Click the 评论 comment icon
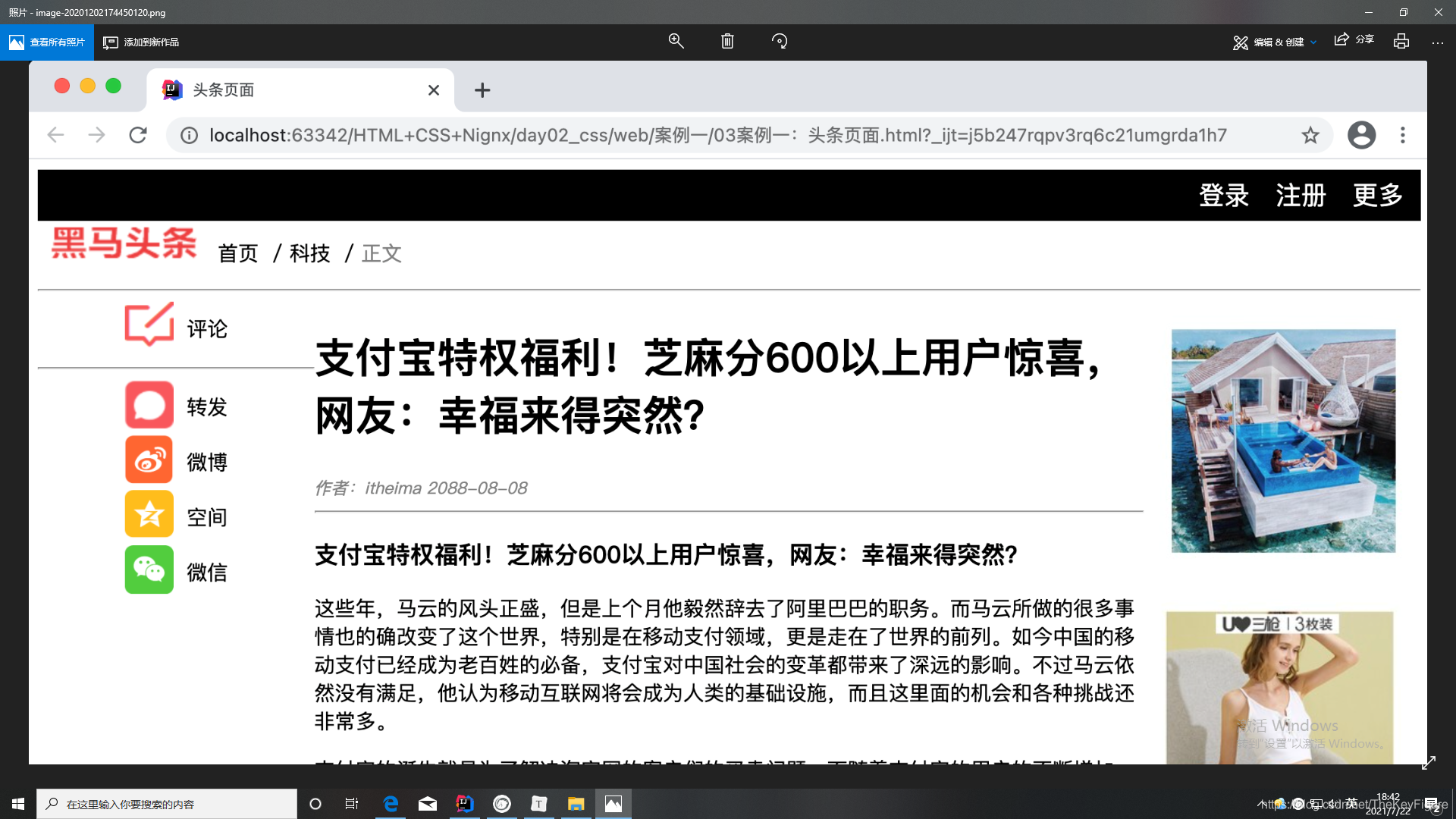 pos(149,325)
